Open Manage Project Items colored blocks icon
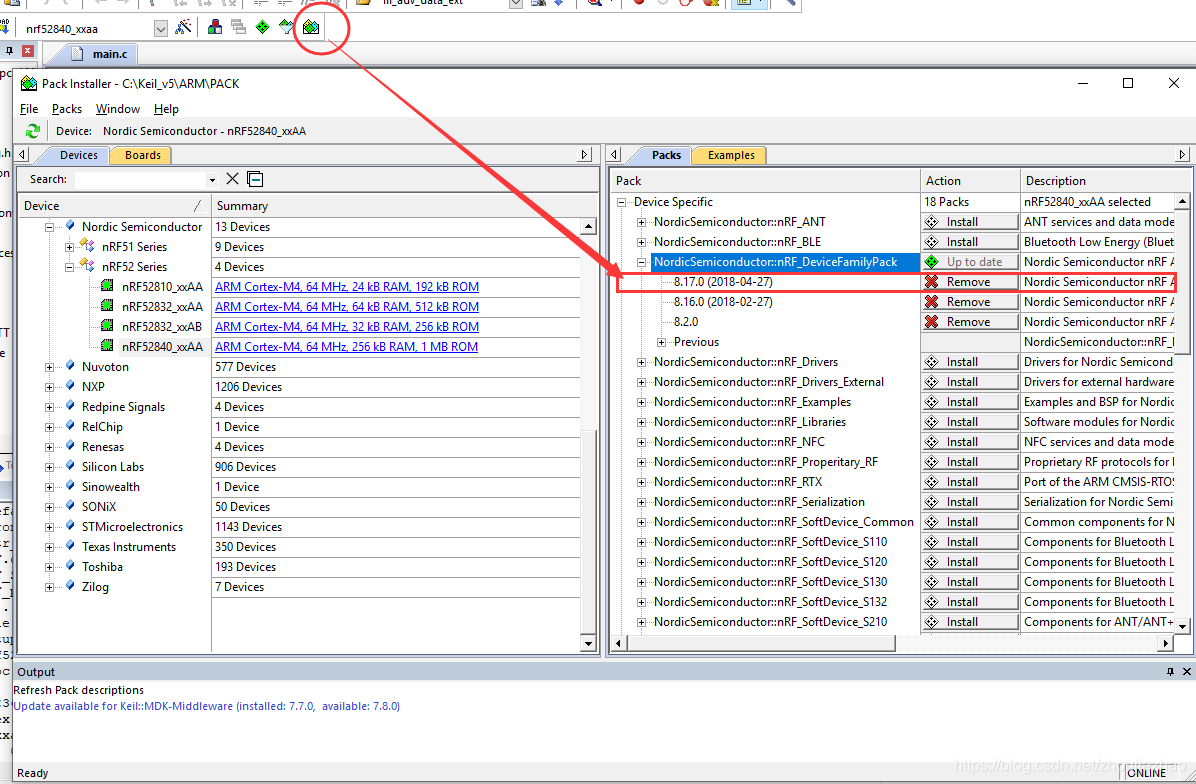1196x784 pixels. [215, 27]
